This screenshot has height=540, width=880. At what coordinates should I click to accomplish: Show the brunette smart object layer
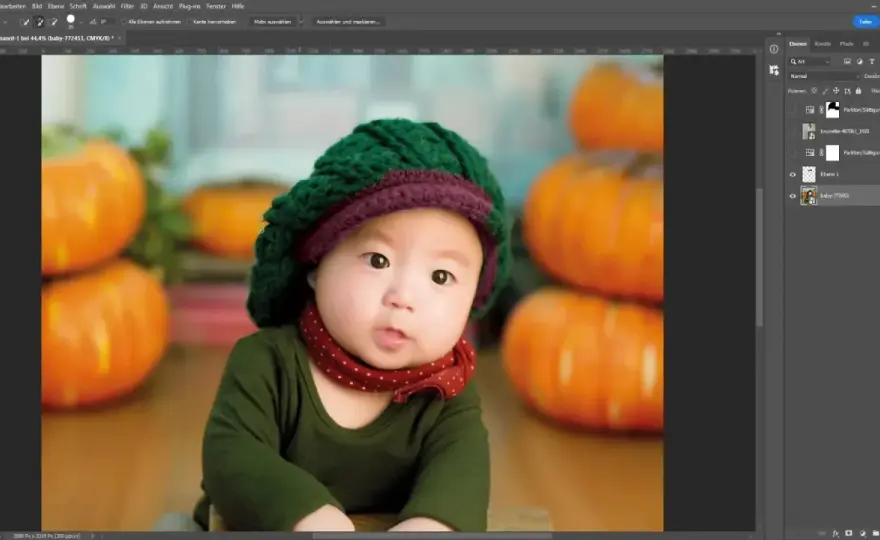point(793,131)
